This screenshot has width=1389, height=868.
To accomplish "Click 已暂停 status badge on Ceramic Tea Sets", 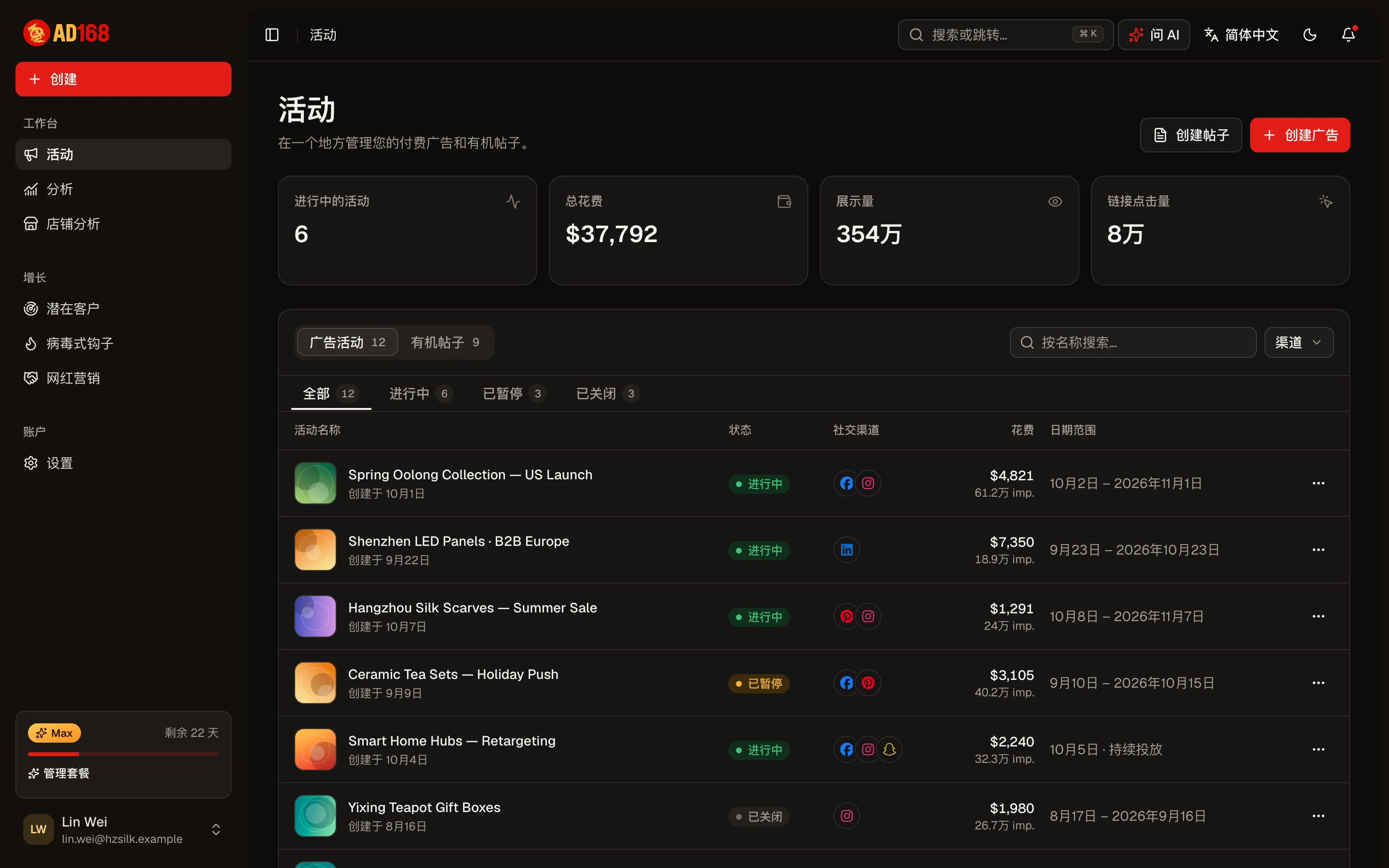I will tap(759, 684).
